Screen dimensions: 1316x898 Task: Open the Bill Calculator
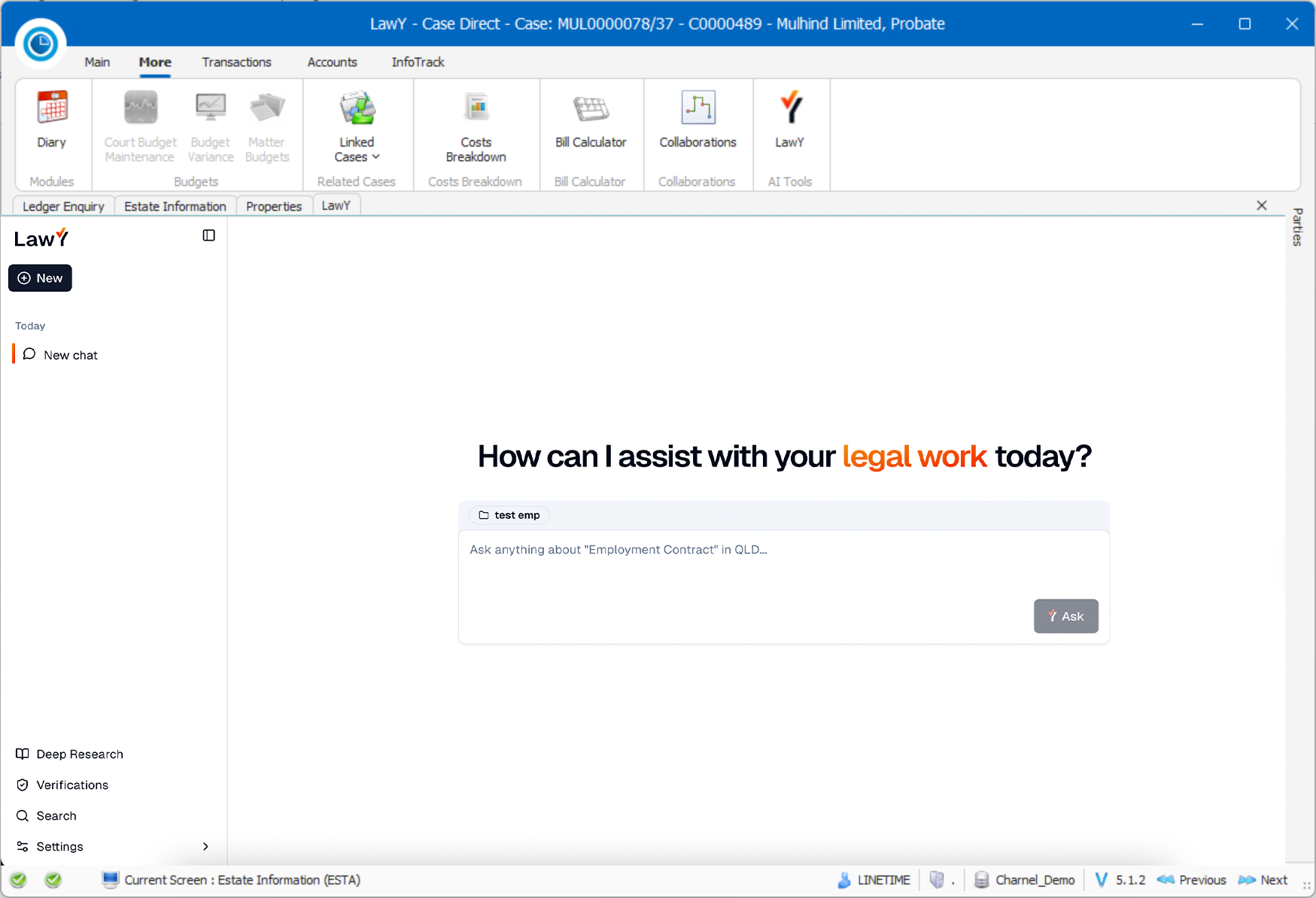591,120
